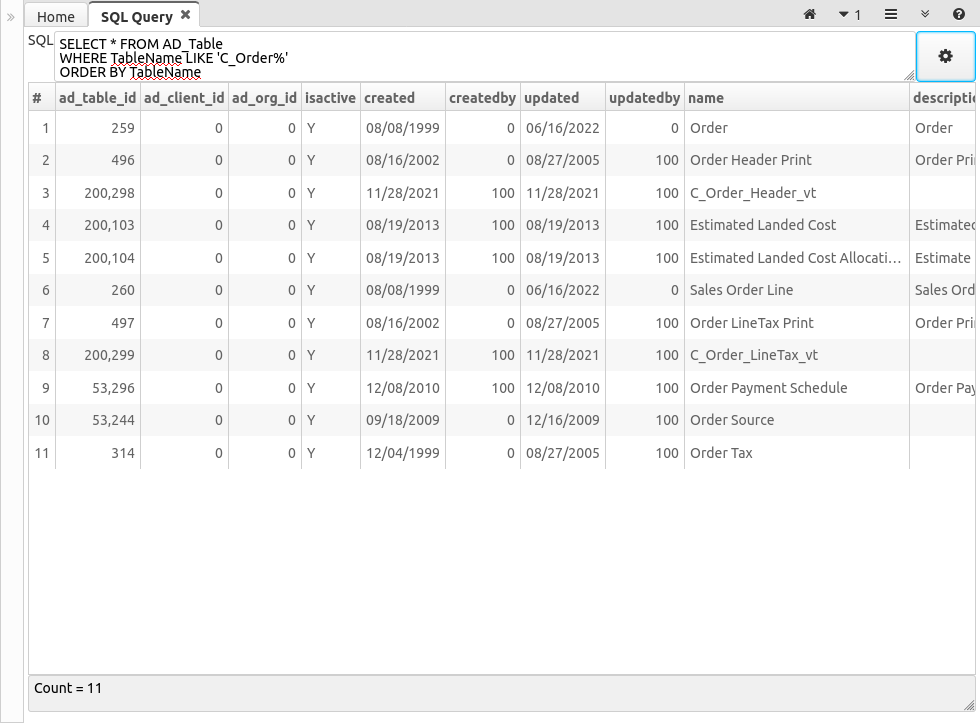Viewport: 980px width, 723px height.
Task: Click the double-chevron collapse icon
Action: click(x=925, y=14)
